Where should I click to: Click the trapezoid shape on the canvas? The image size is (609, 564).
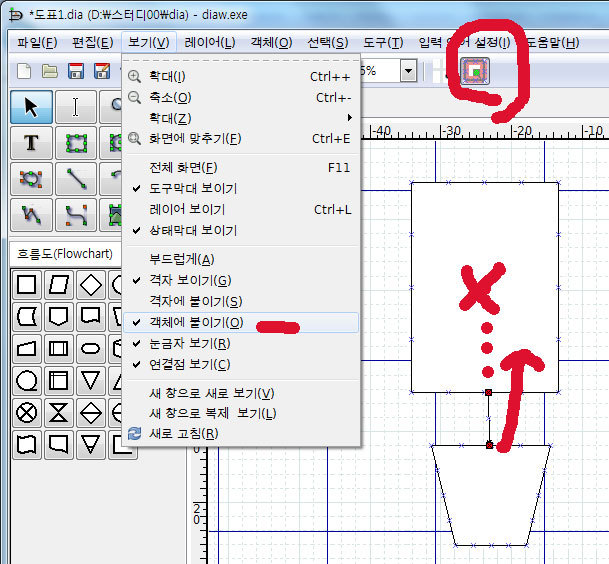point(490,496)
